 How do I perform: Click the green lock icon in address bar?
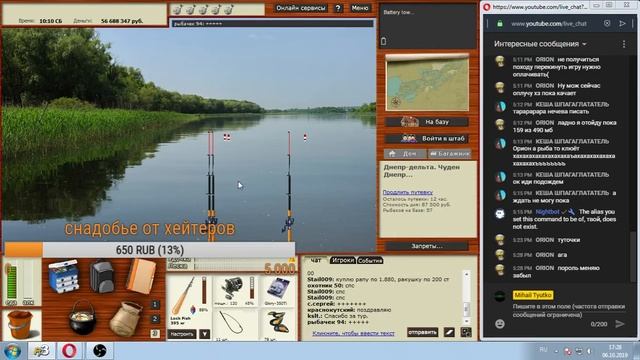[500, 24]
